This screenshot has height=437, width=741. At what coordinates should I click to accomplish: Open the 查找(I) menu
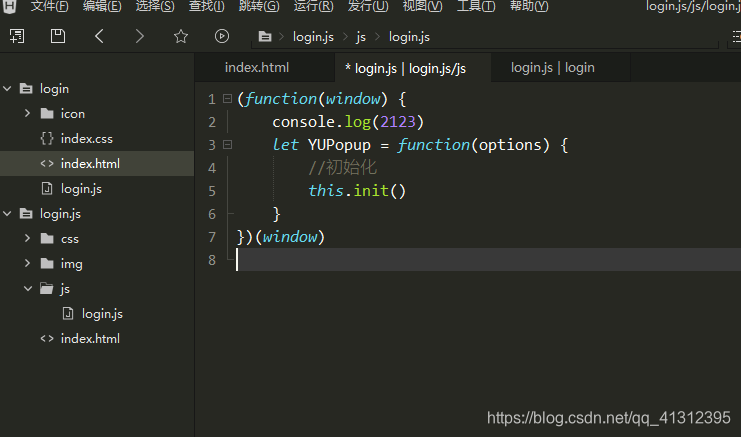point(207,7)
